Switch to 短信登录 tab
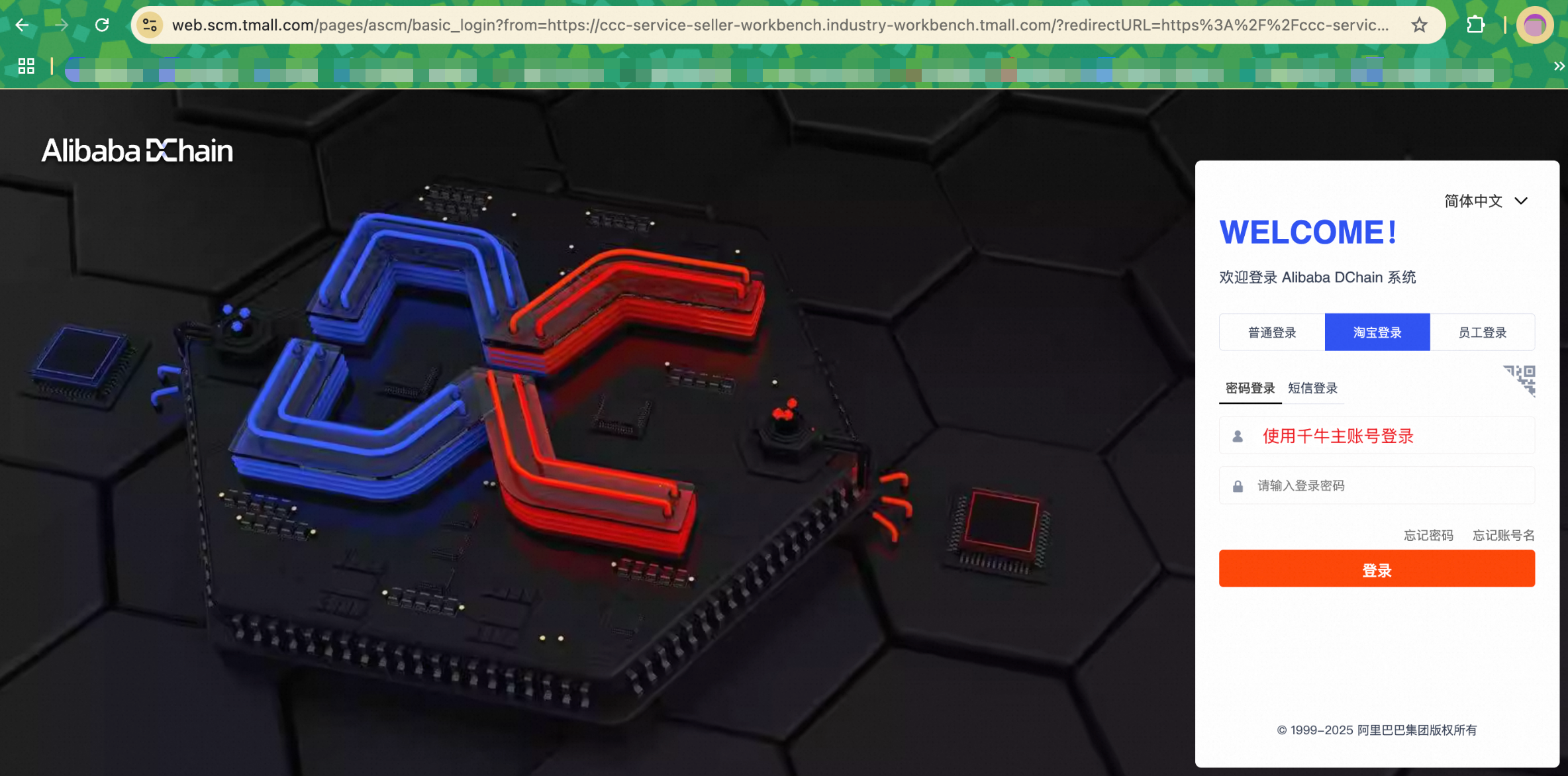The image size is (1568, 776). (x=1312, y=388)
